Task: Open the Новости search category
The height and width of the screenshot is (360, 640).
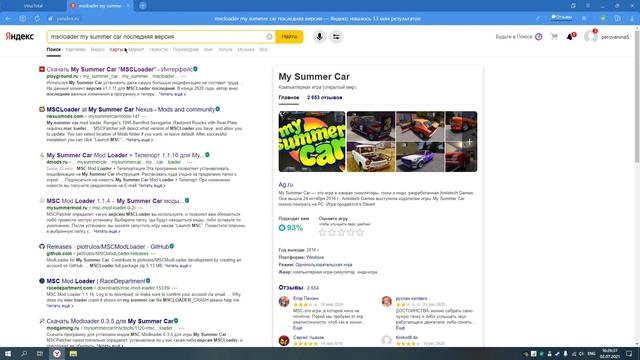Action: [158, 49]
